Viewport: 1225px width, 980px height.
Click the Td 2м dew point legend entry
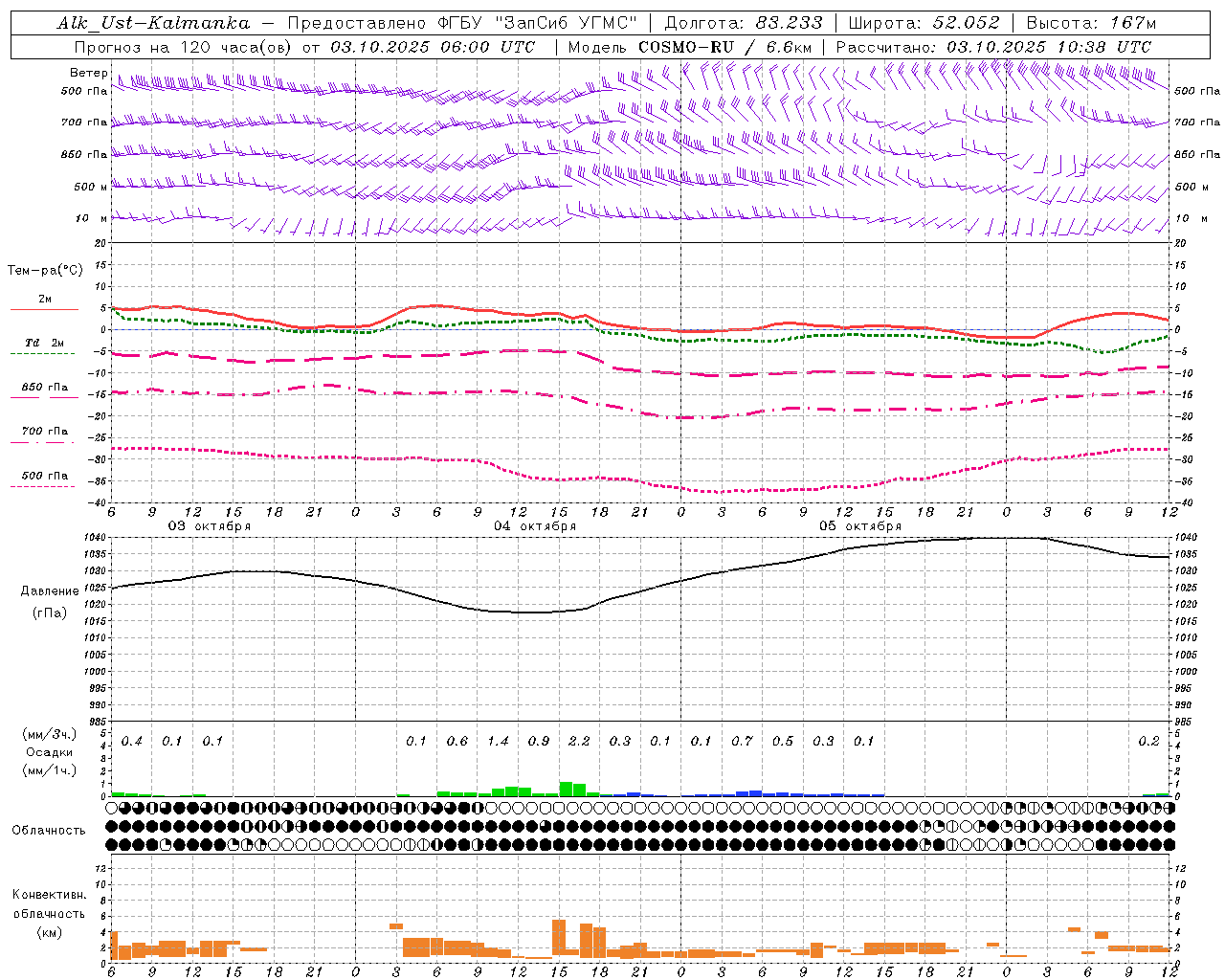coord(44,343)
